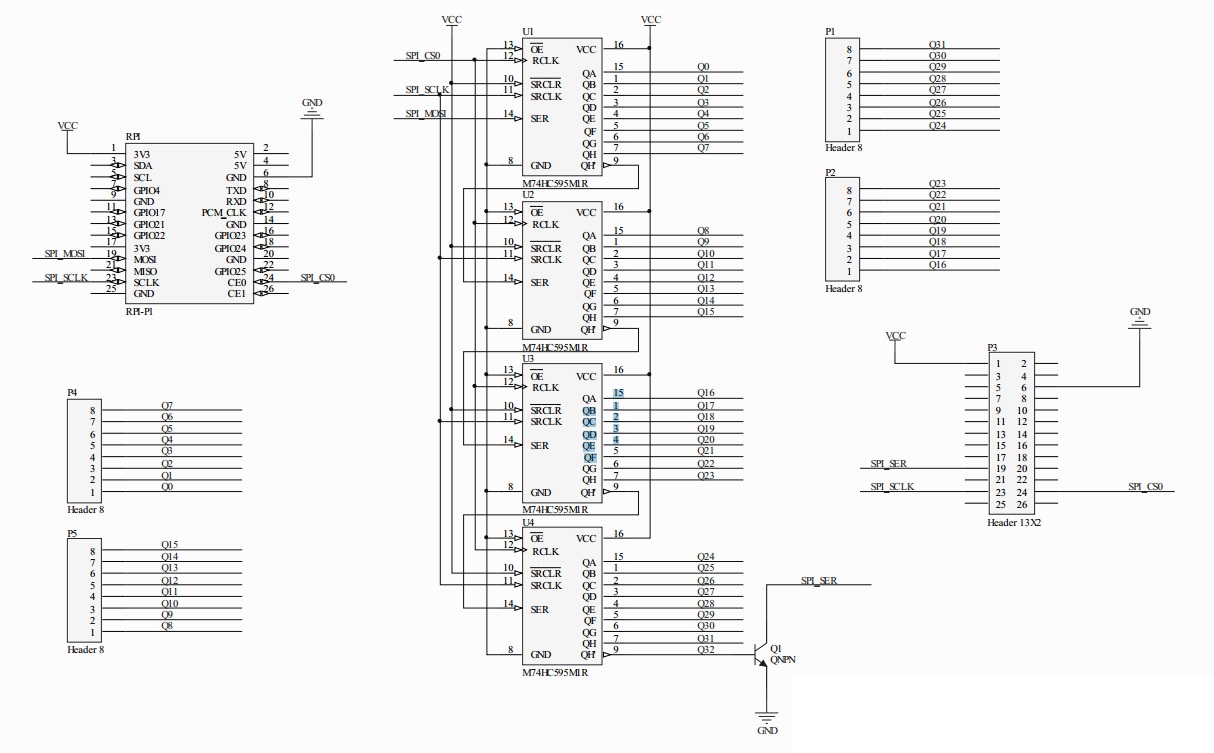
Task: Click the GPIO4 pin name on RPI
Action: tap(147, 190)
